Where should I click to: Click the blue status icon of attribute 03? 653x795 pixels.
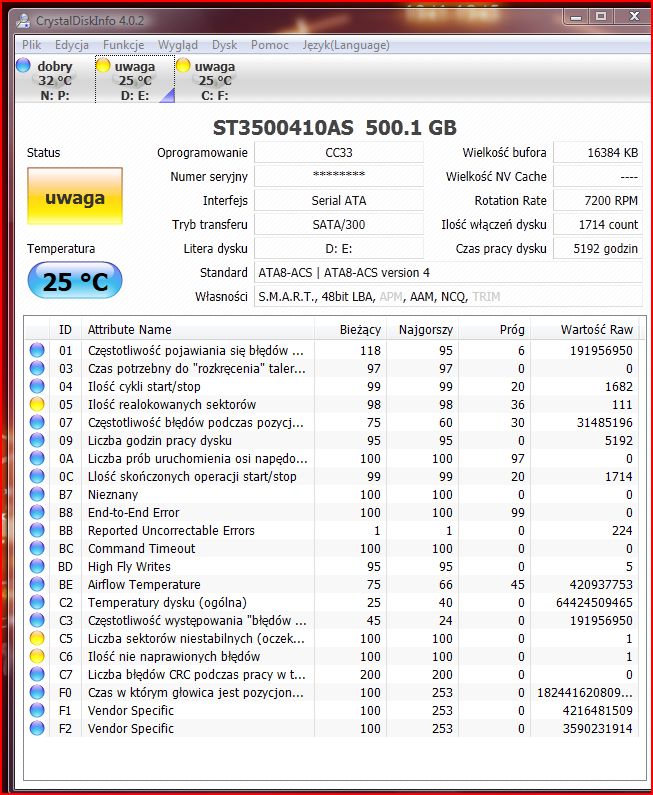pos(37,369)
